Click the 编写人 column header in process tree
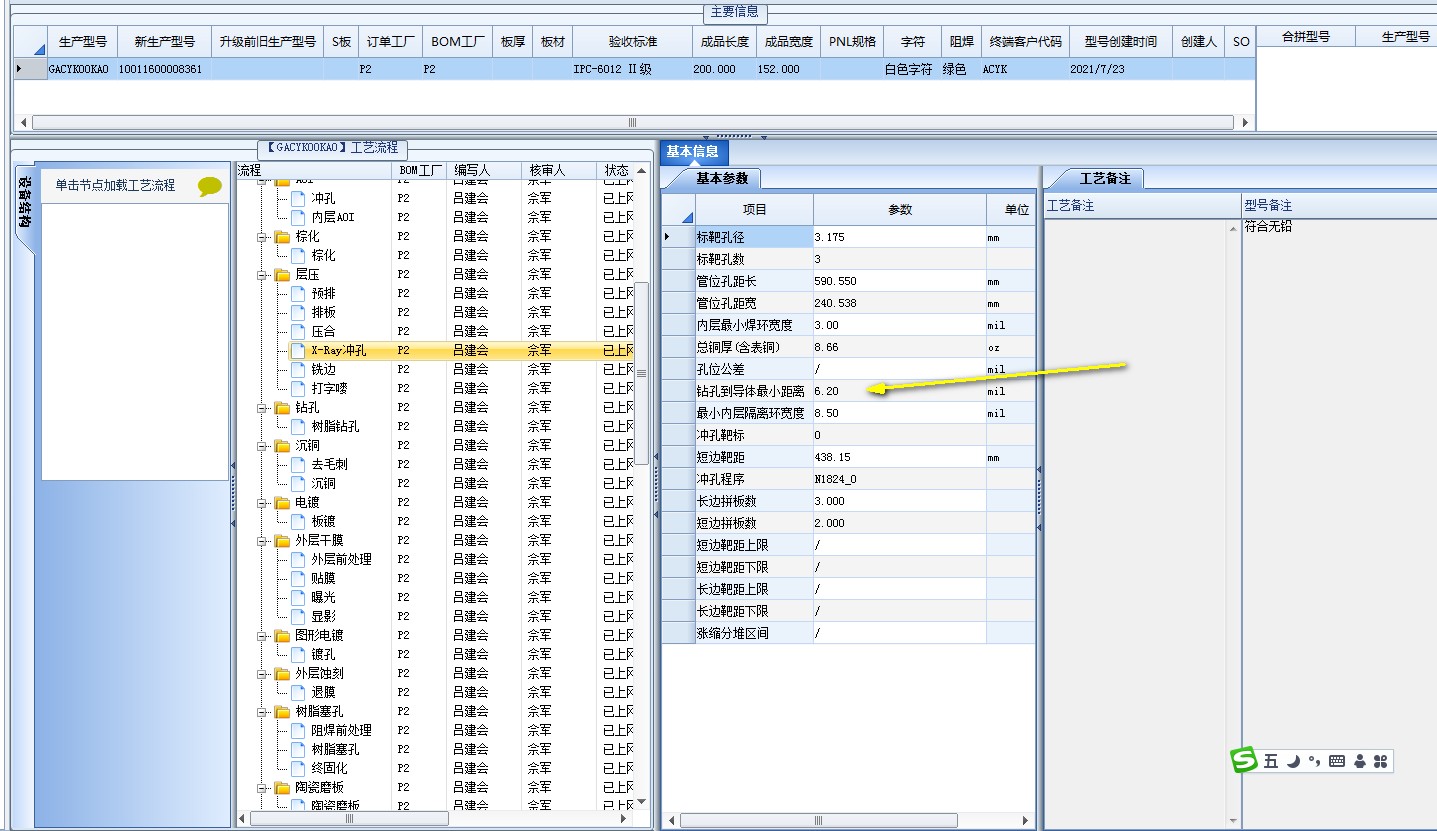The height and width of the screenshot is (831, 1437). (x=485, y=171)
